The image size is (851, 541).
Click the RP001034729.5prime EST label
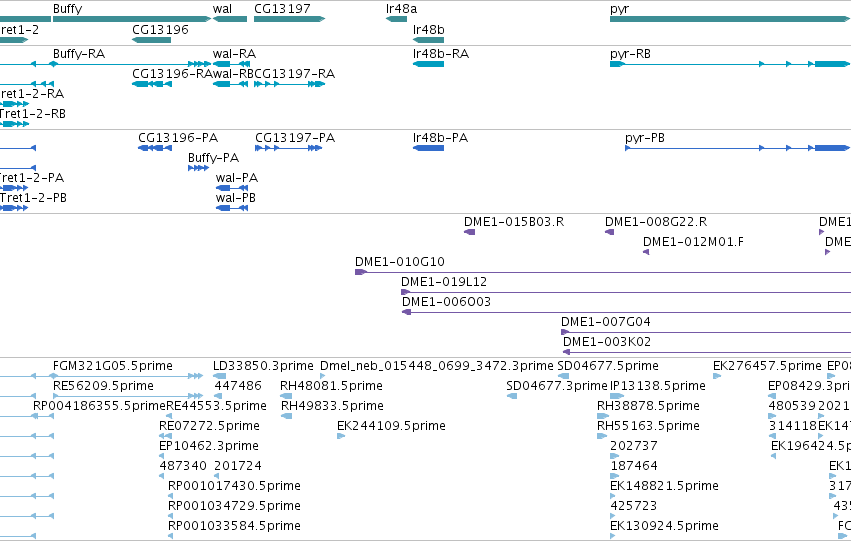pyautogui.click(x=234, y=507)
